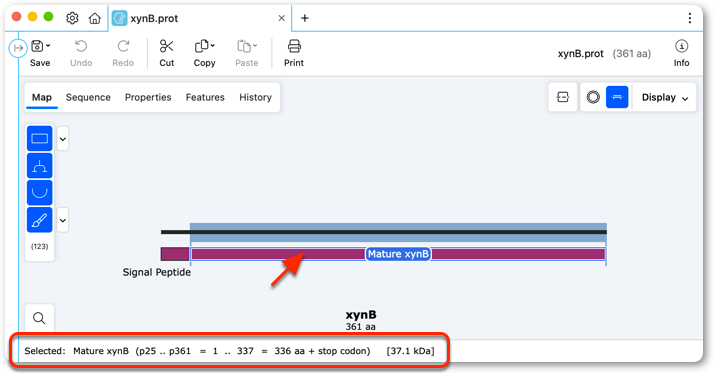The image size is (714, 373).
Task: Open dropdown arrow beside paintbrush button
Action: click(63, 220)
